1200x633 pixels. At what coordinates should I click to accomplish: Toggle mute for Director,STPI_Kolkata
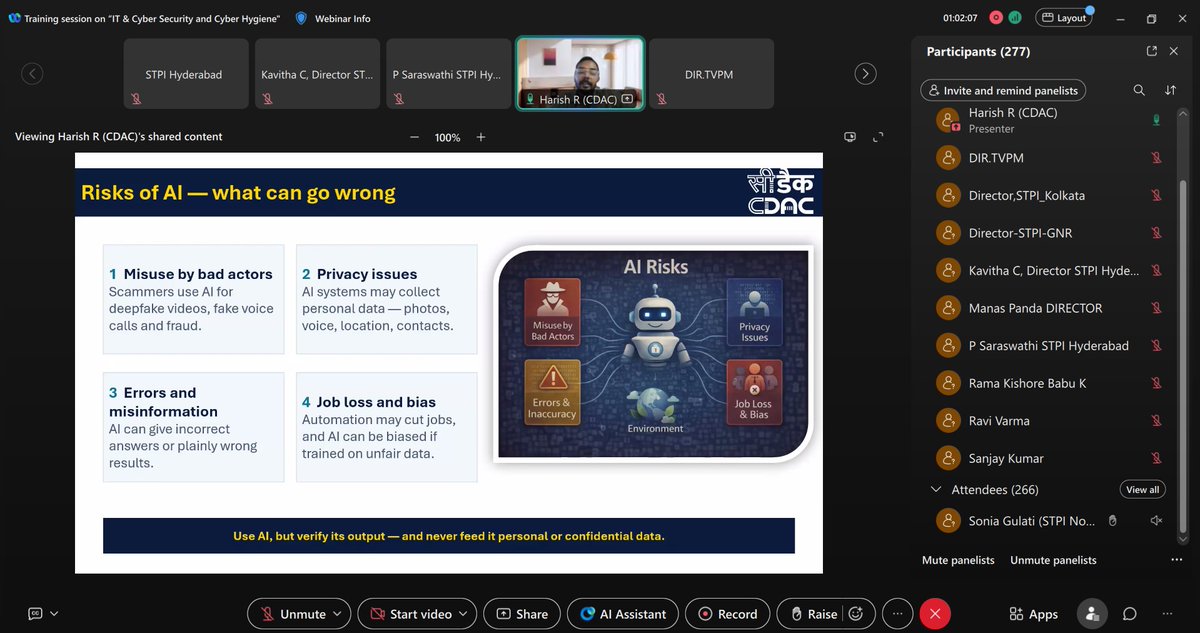point(1156,195)
